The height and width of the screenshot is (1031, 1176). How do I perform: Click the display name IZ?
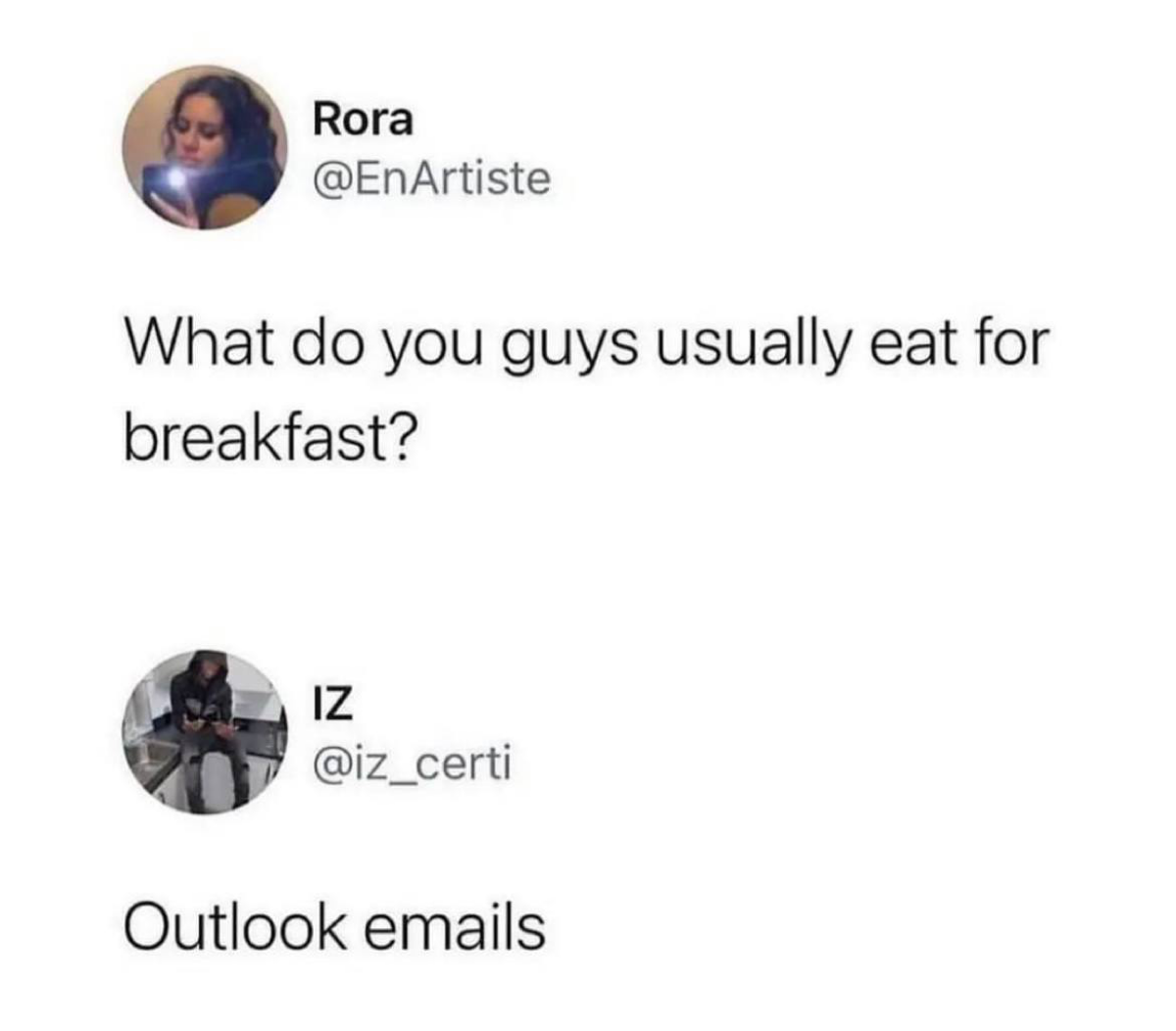click(x=331, y=703)
